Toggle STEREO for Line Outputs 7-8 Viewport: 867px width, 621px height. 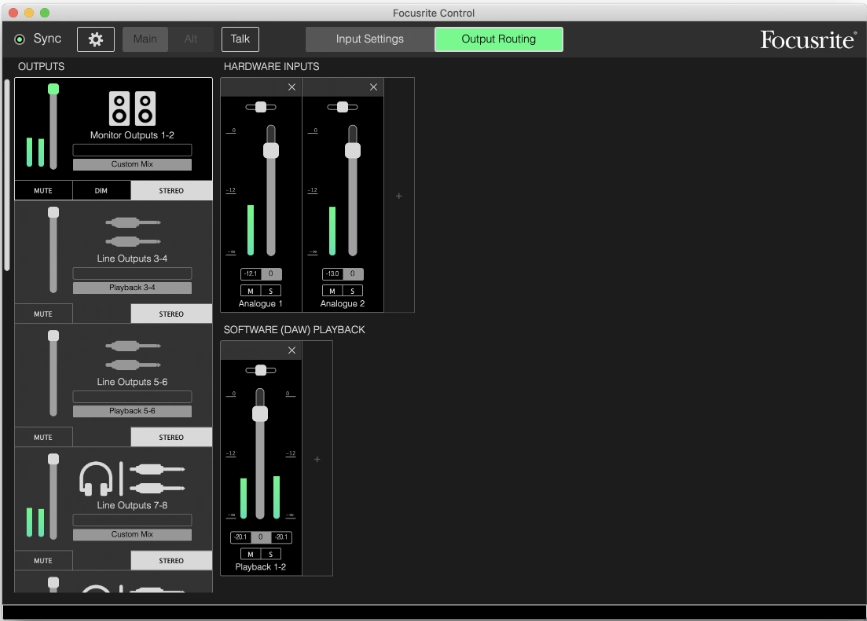click(171, 560)
